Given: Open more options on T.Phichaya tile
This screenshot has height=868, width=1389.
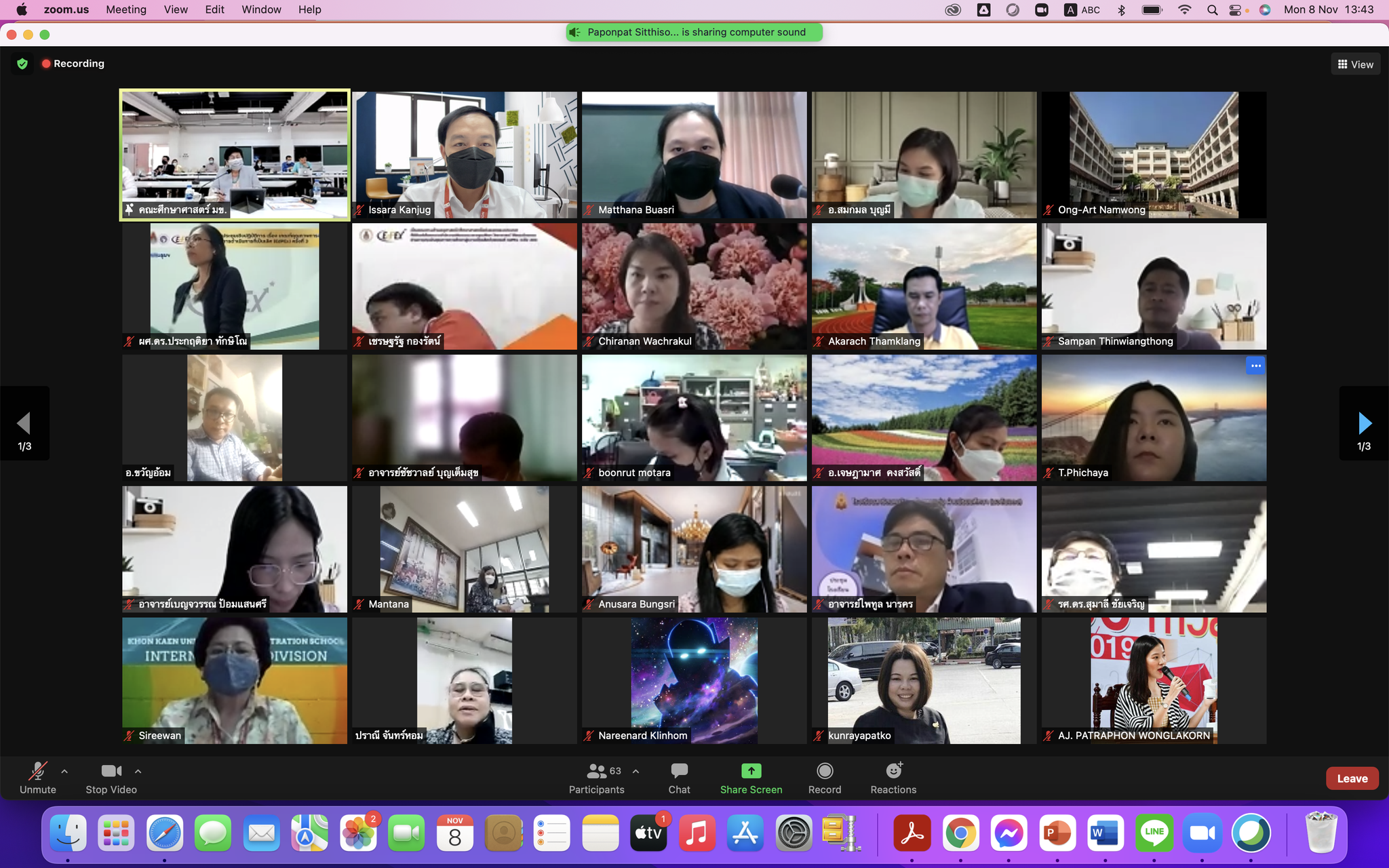Looking at the screenshot, I should 1255,366.
